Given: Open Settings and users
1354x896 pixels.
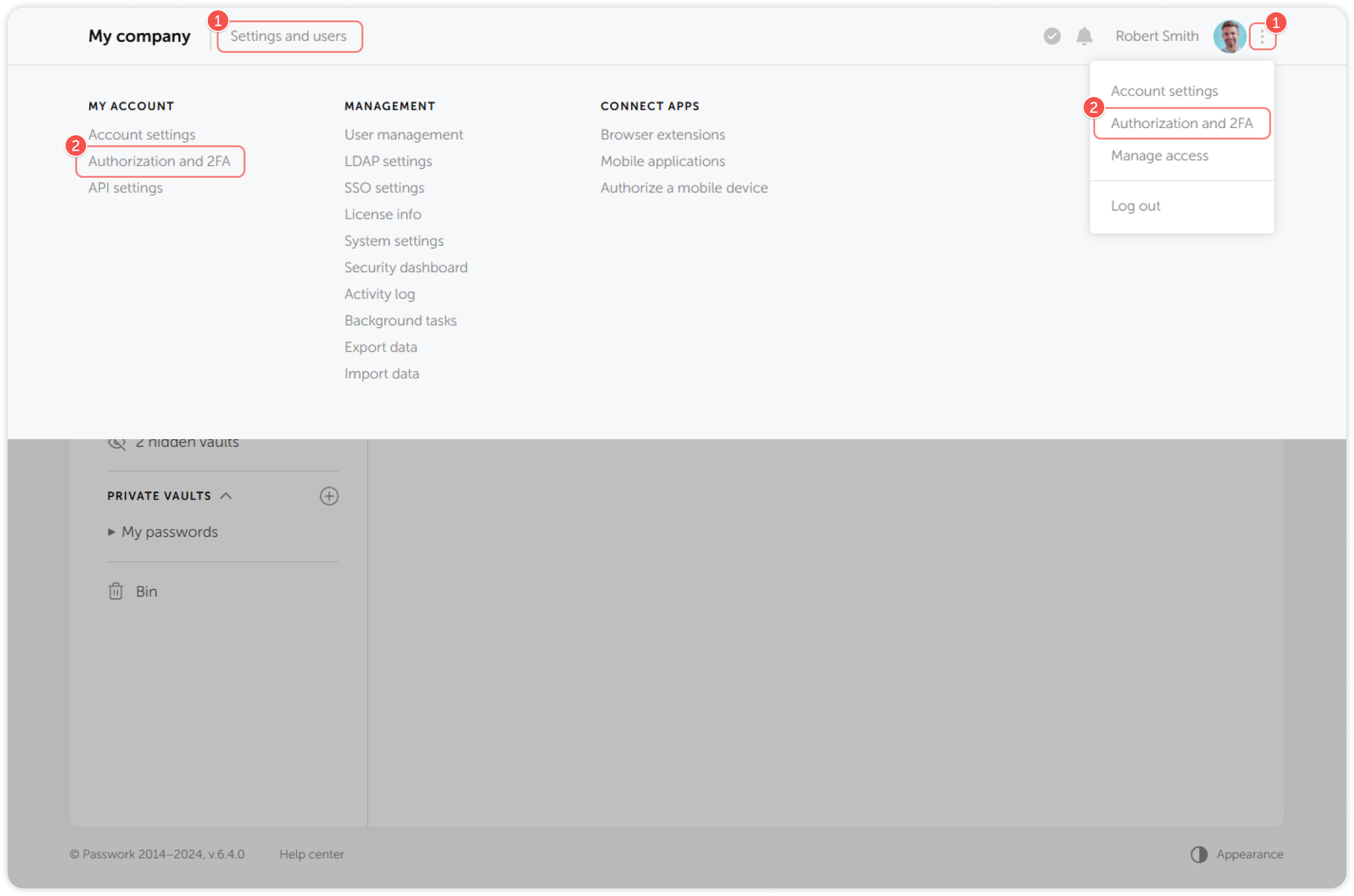Looking at the screenshot, I should [x=289, y=36].
